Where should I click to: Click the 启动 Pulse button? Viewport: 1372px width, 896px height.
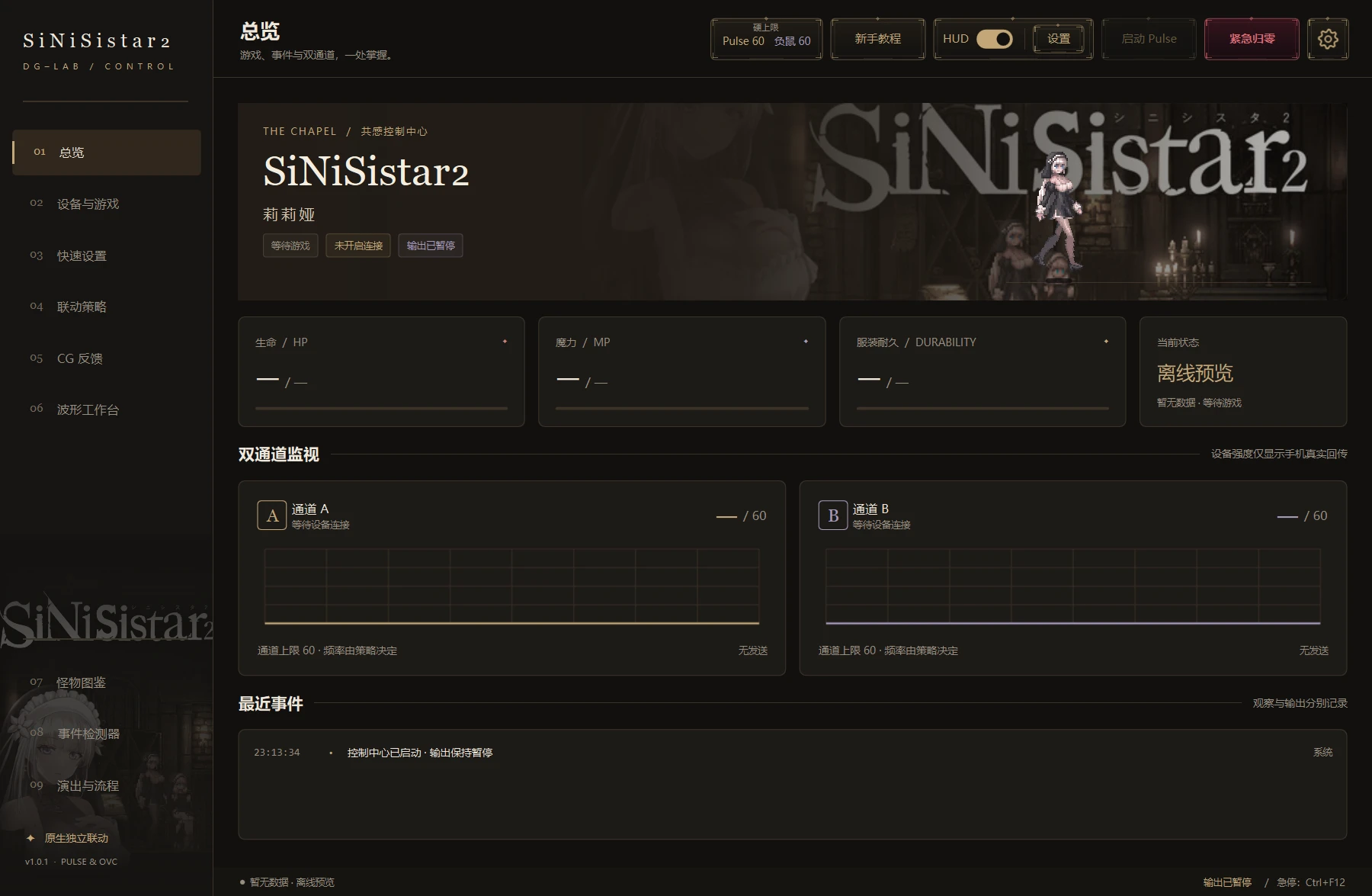click(x=1149, y=39)
